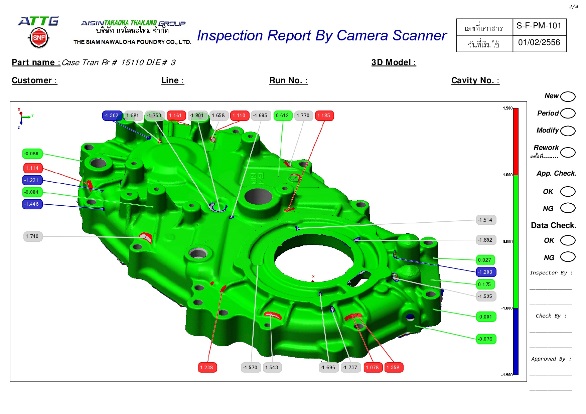586x414 pixels.
Task: Click the Customer field label
Action: coord(34,80)
